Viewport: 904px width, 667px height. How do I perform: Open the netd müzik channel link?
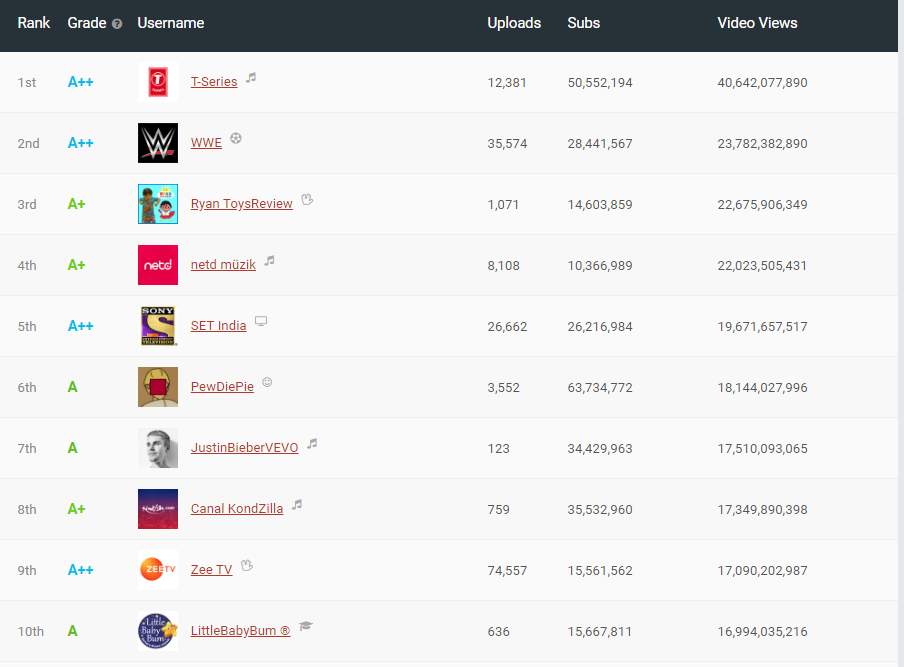pyautogui.click(x=223, y=265)
